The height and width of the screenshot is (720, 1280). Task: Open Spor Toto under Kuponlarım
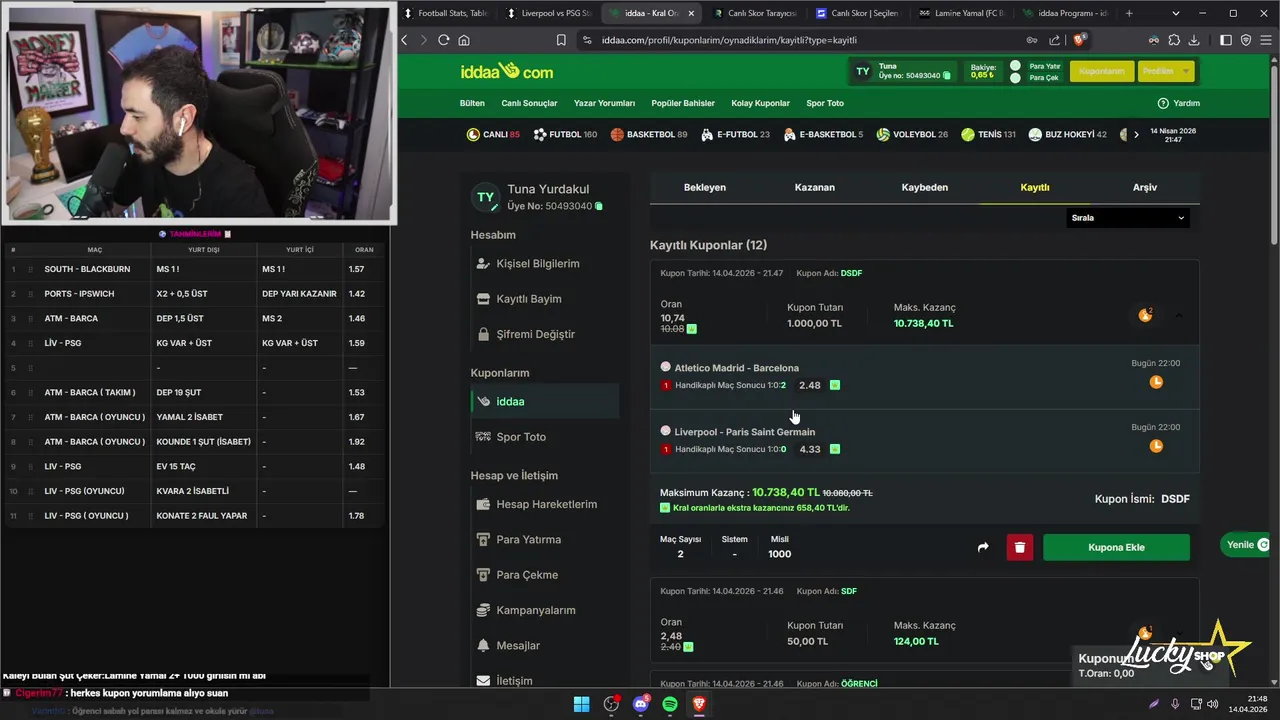[521, 437]
